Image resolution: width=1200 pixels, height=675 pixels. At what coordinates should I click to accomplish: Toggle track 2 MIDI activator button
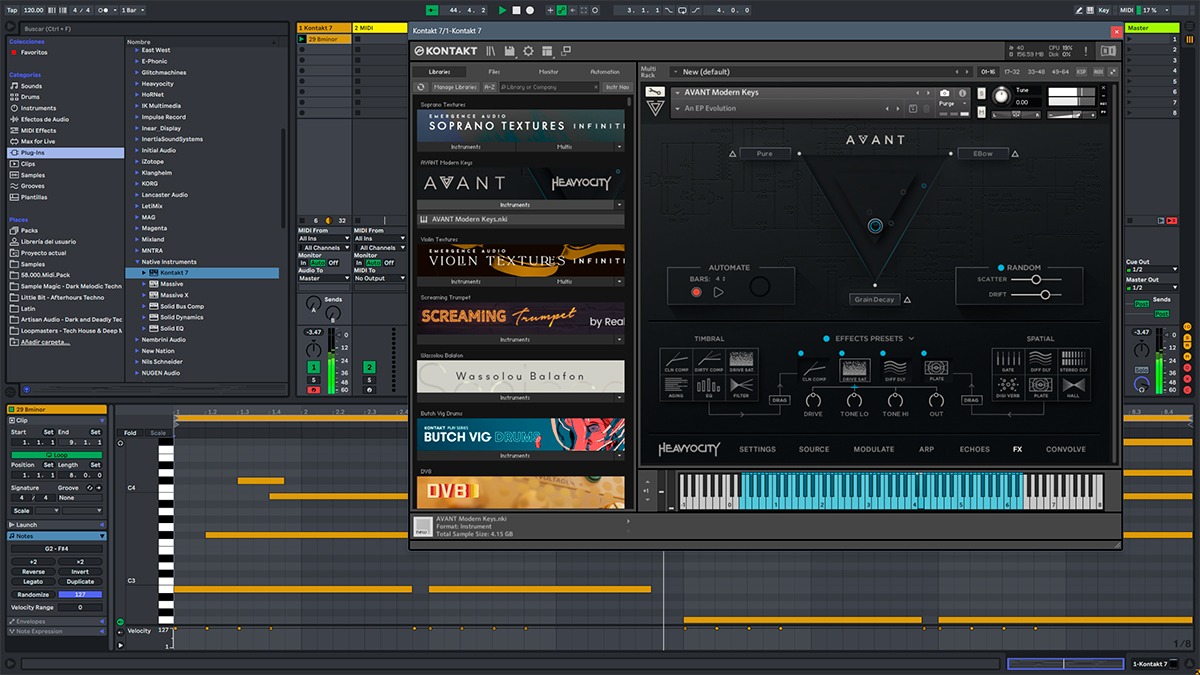369,368
